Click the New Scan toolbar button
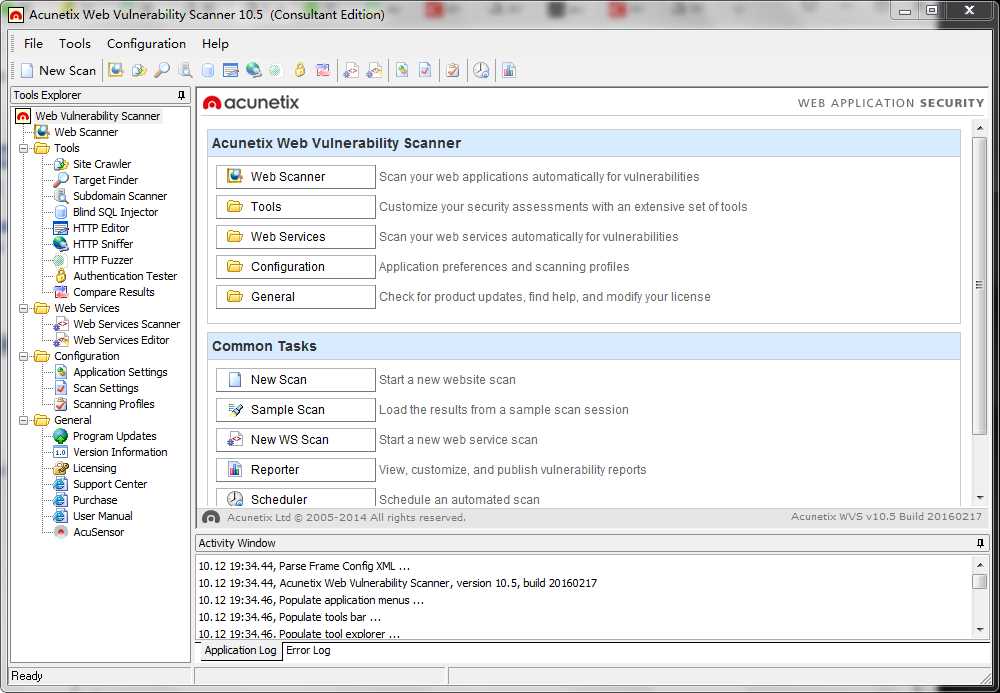 58,71
